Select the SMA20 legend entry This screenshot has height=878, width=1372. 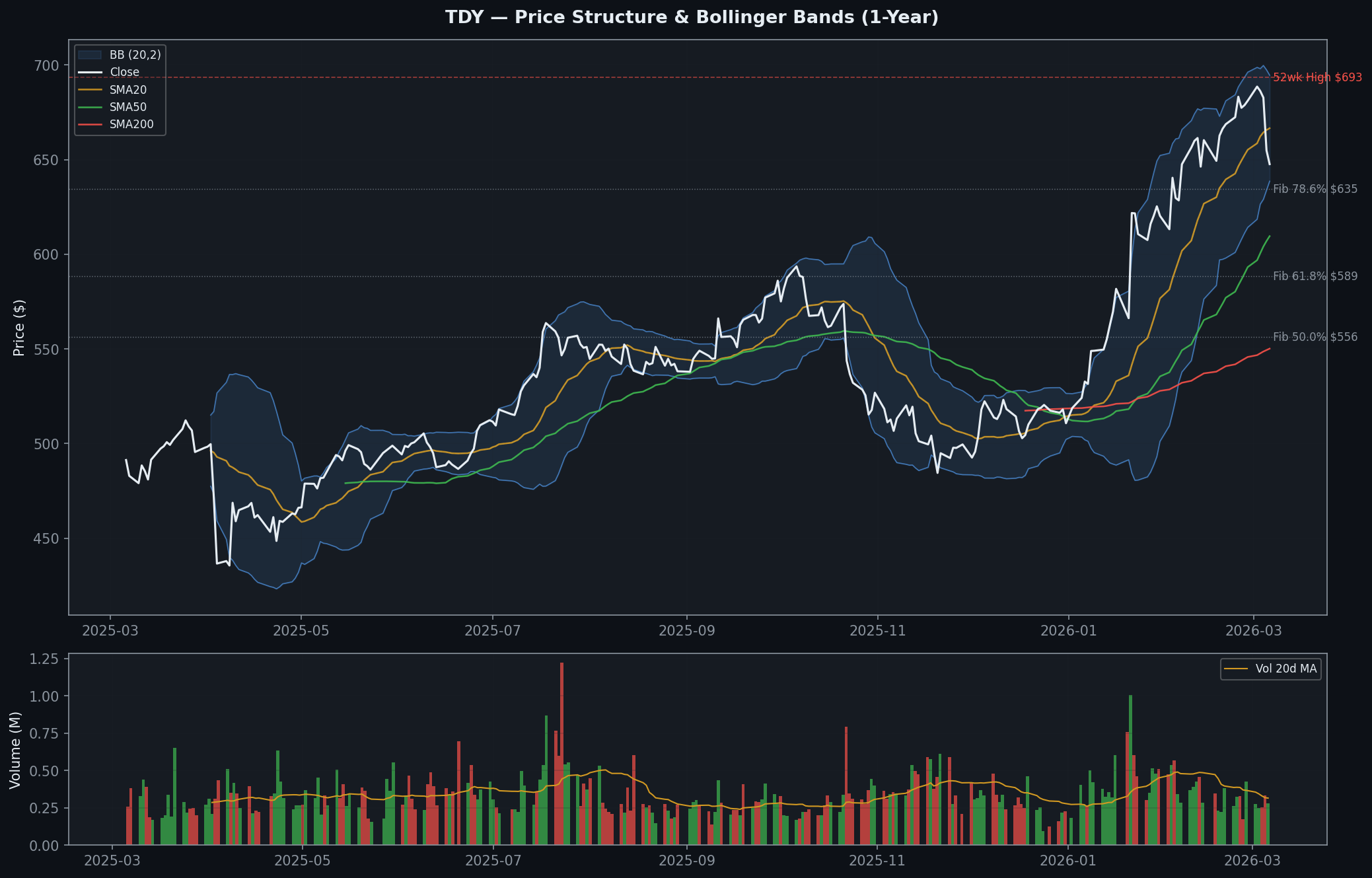127,90
